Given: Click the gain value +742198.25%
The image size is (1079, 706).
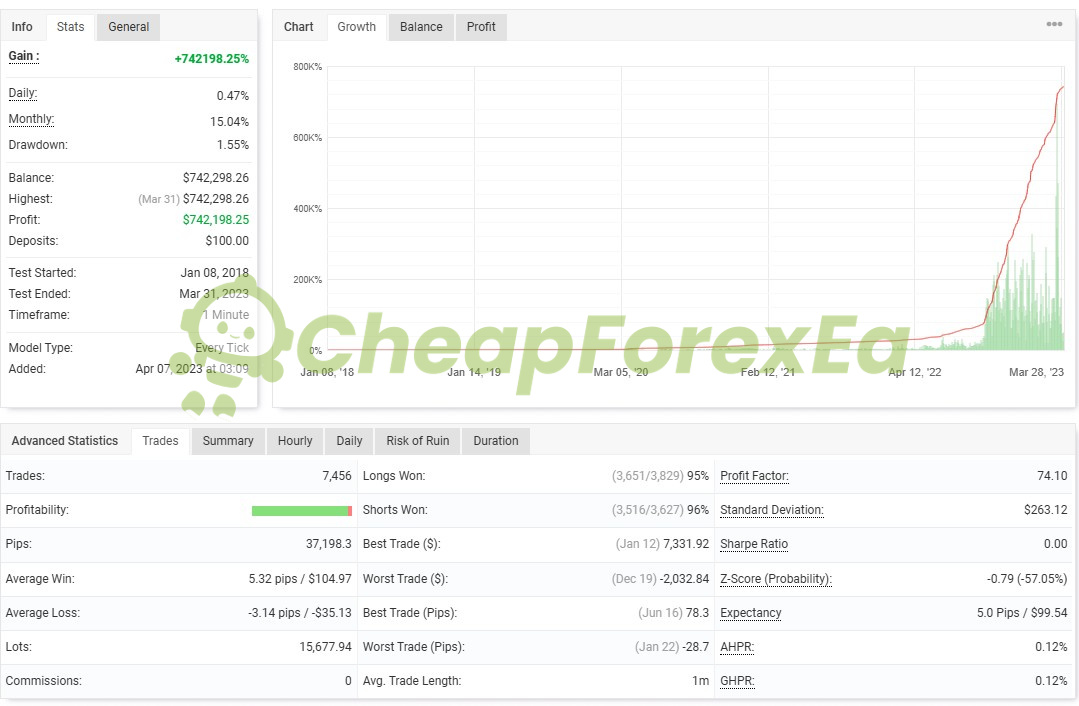Looking at the screenshot, I should 212,58.
